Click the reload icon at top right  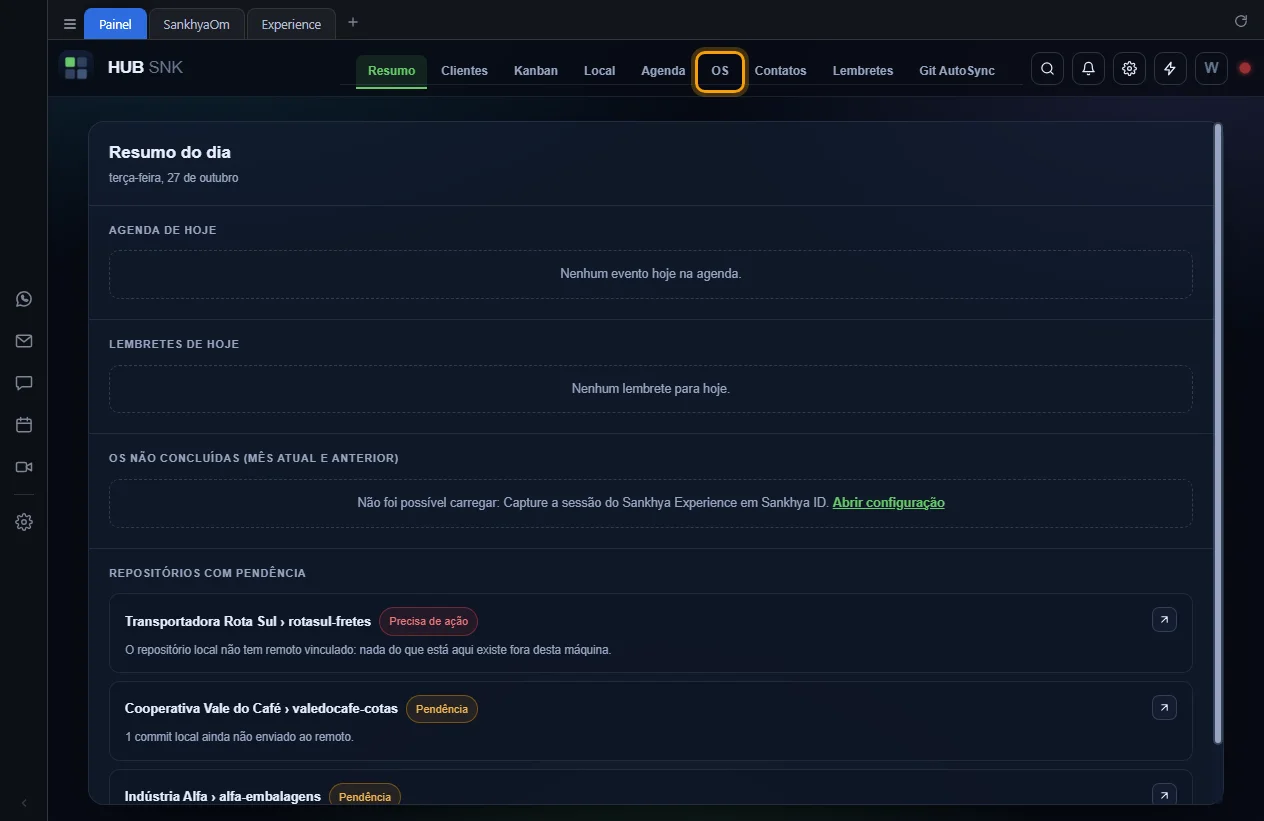[x=1241, y=21]
